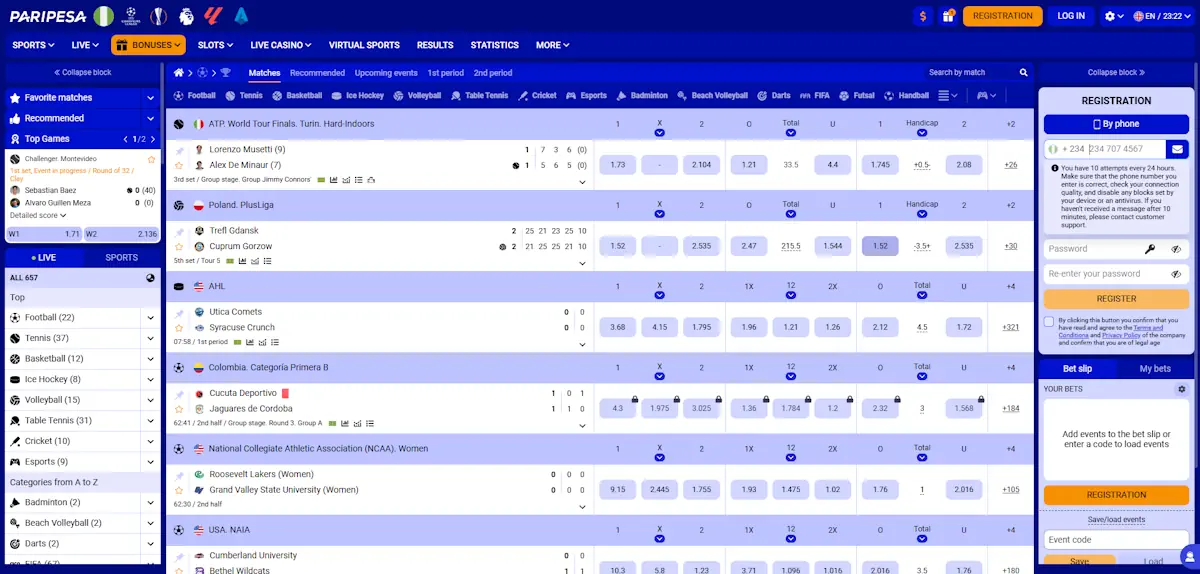Select By phone registration
Image resolution: width=1200 pixels, height=574 pixels.
(1116, 124)
